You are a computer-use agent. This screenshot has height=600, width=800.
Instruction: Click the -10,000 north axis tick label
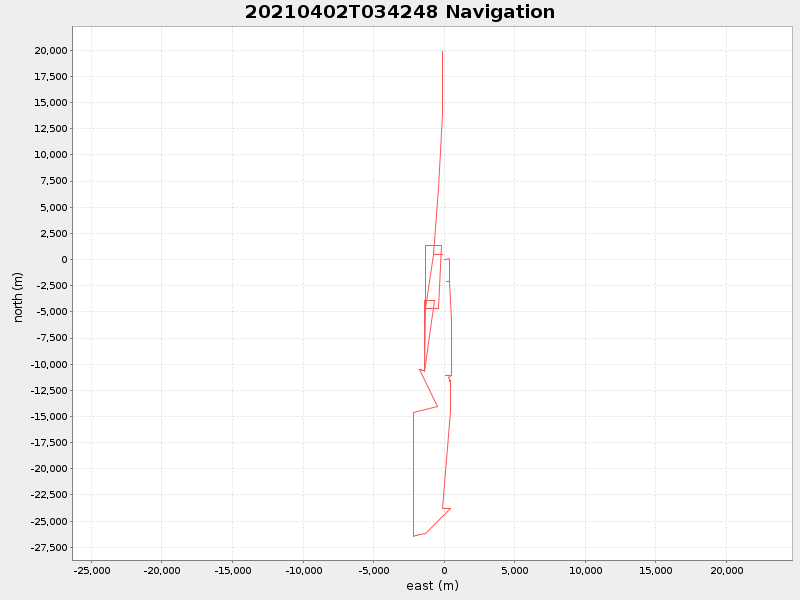click(x=49, y=365)
